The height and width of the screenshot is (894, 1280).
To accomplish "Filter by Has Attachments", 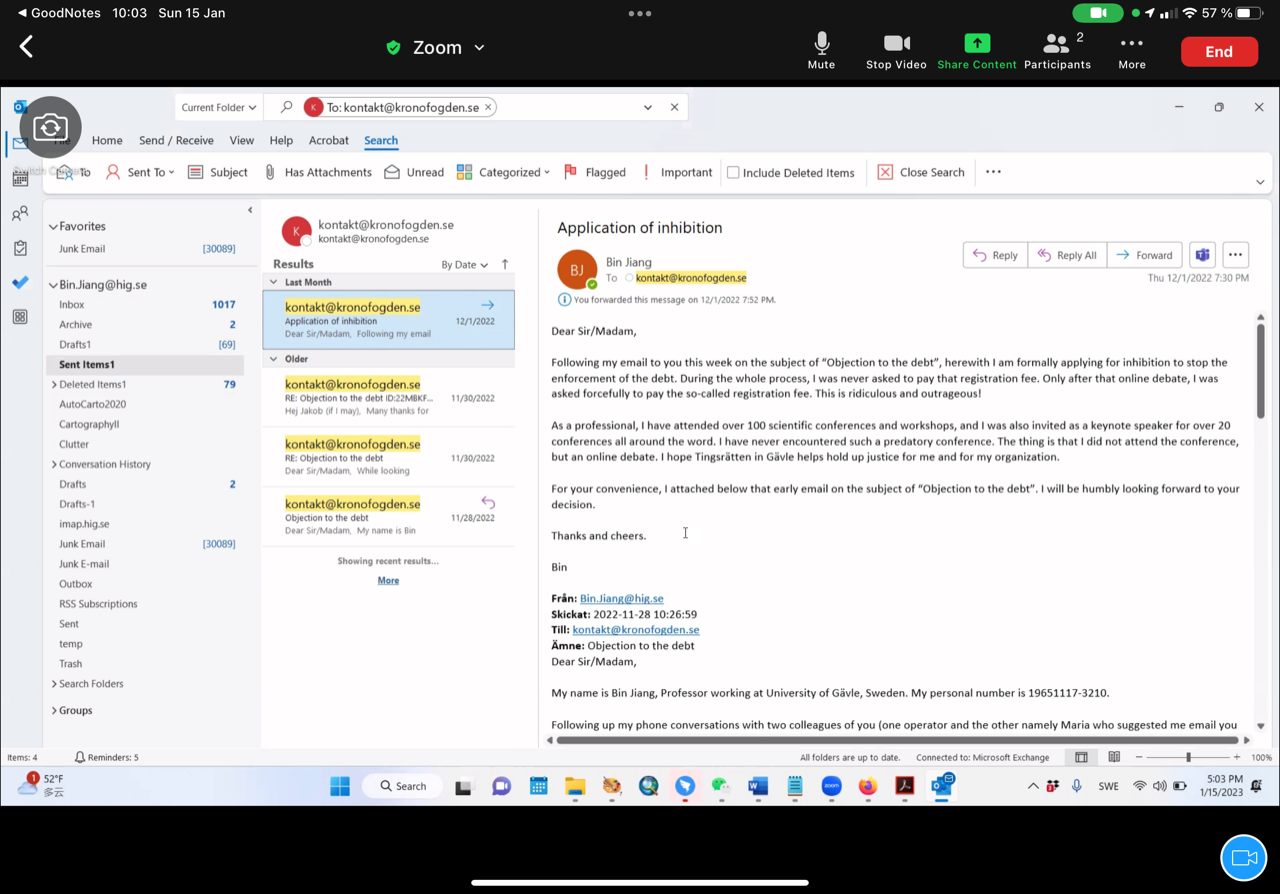I will click(x=317, y=172).
